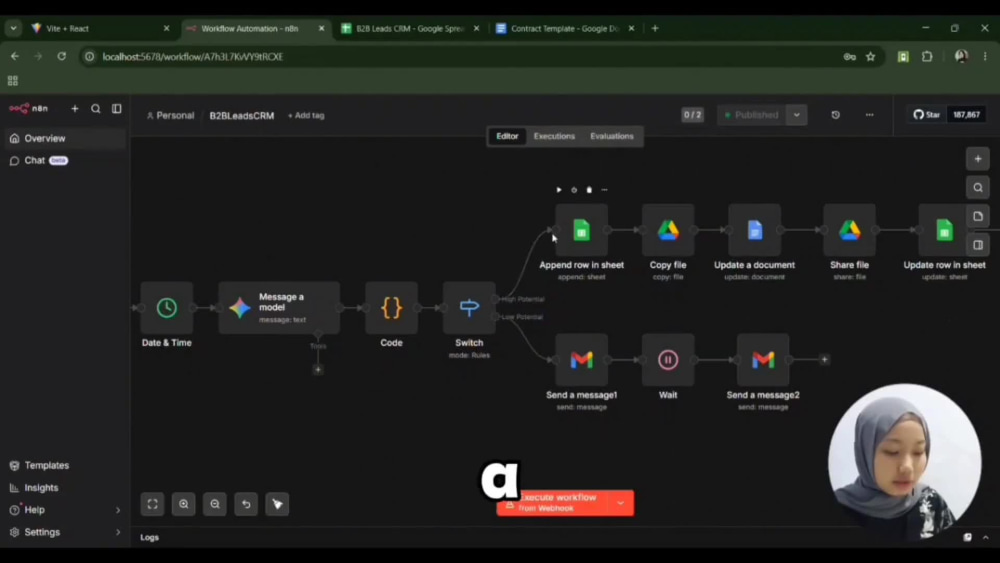Switch to B2B Leads CRM spreadsheet tab

[x=410, y=28]
